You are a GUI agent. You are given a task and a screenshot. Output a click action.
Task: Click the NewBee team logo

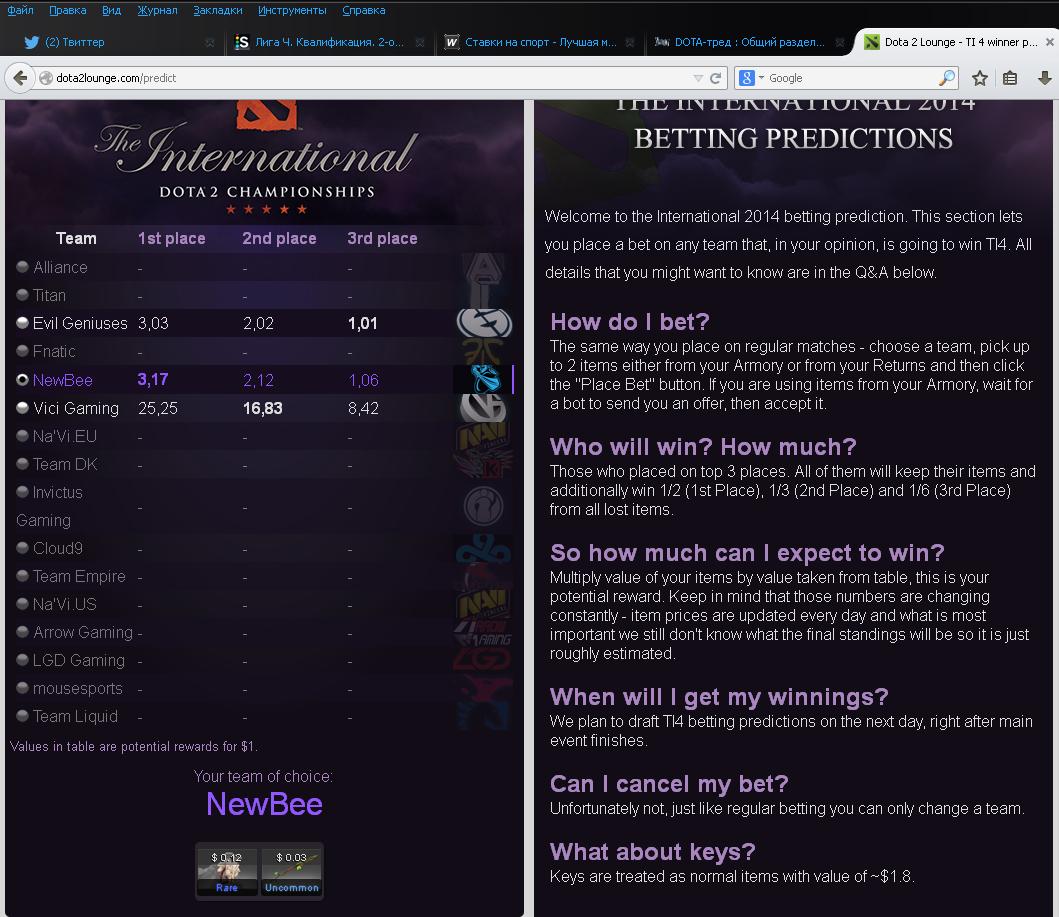click(x=484, y=379)
